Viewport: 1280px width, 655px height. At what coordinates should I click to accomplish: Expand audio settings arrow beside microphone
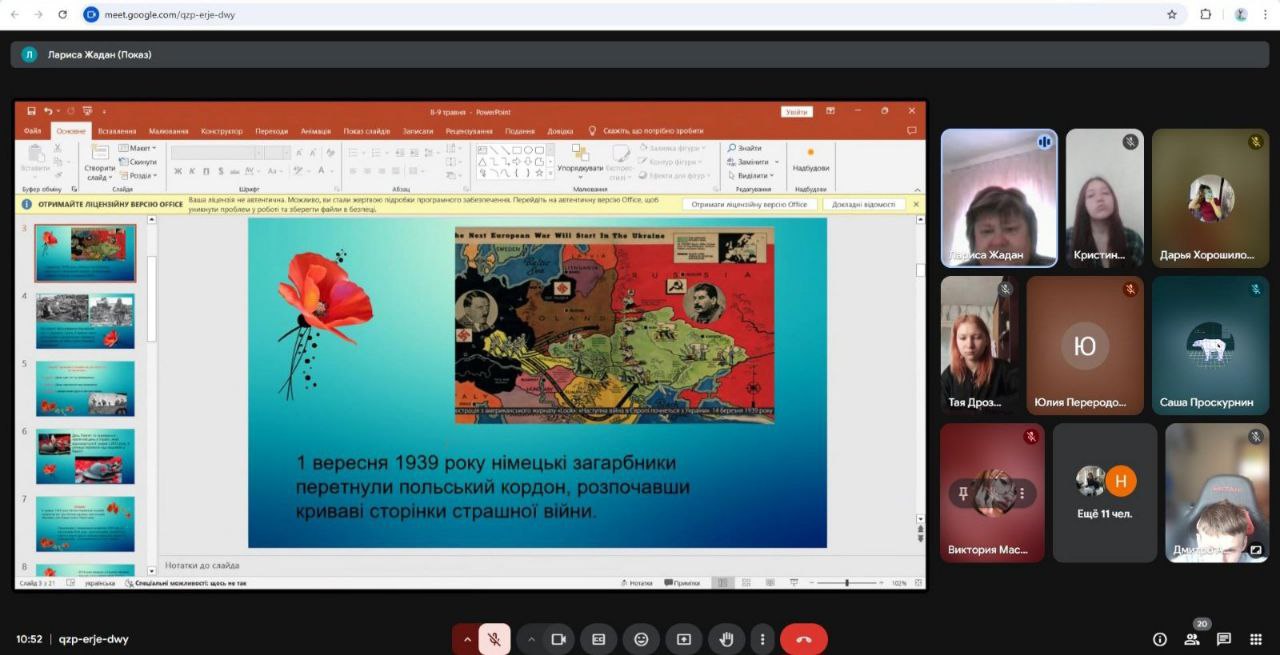tap(466, 639)
